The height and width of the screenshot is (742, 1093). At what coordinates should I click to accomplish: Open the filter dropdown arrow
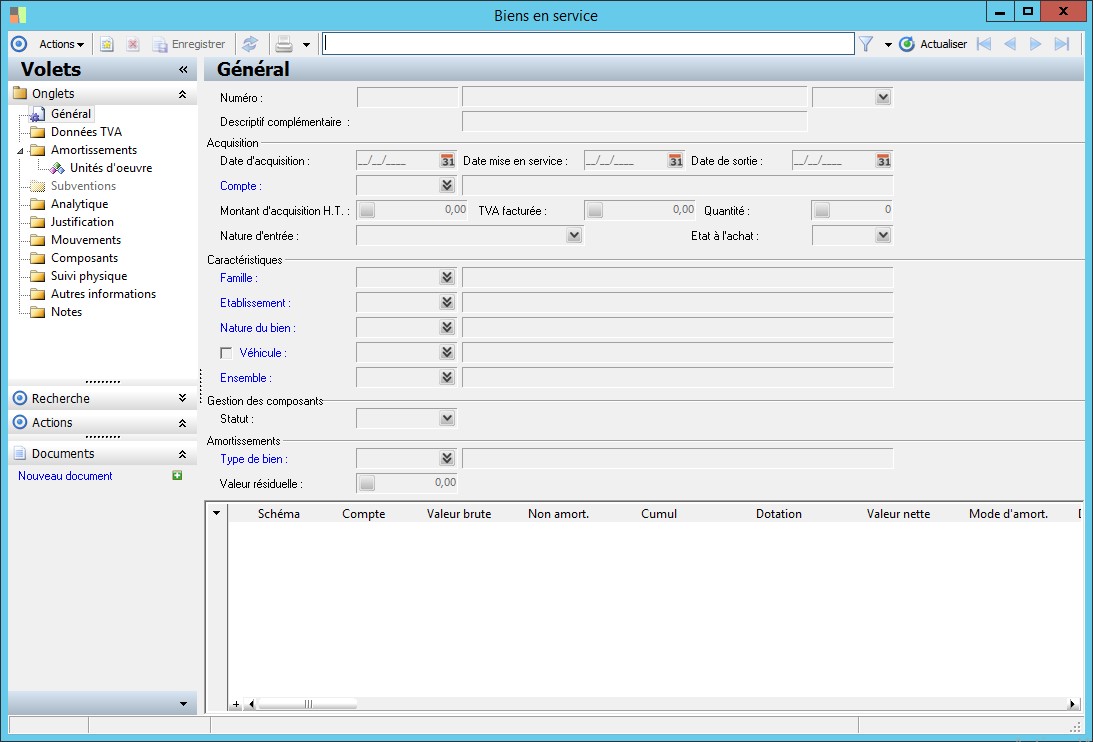pos(888,45)
